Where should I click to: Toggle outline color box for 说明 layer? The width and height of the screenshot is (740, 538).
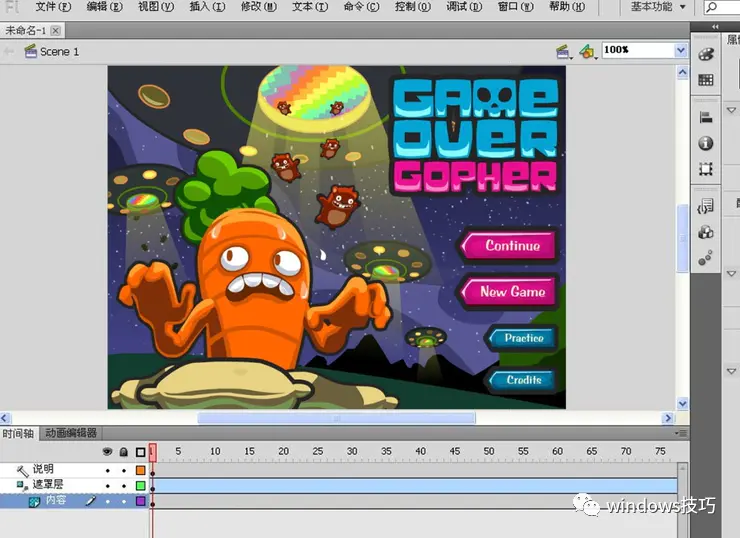[141, 469]
